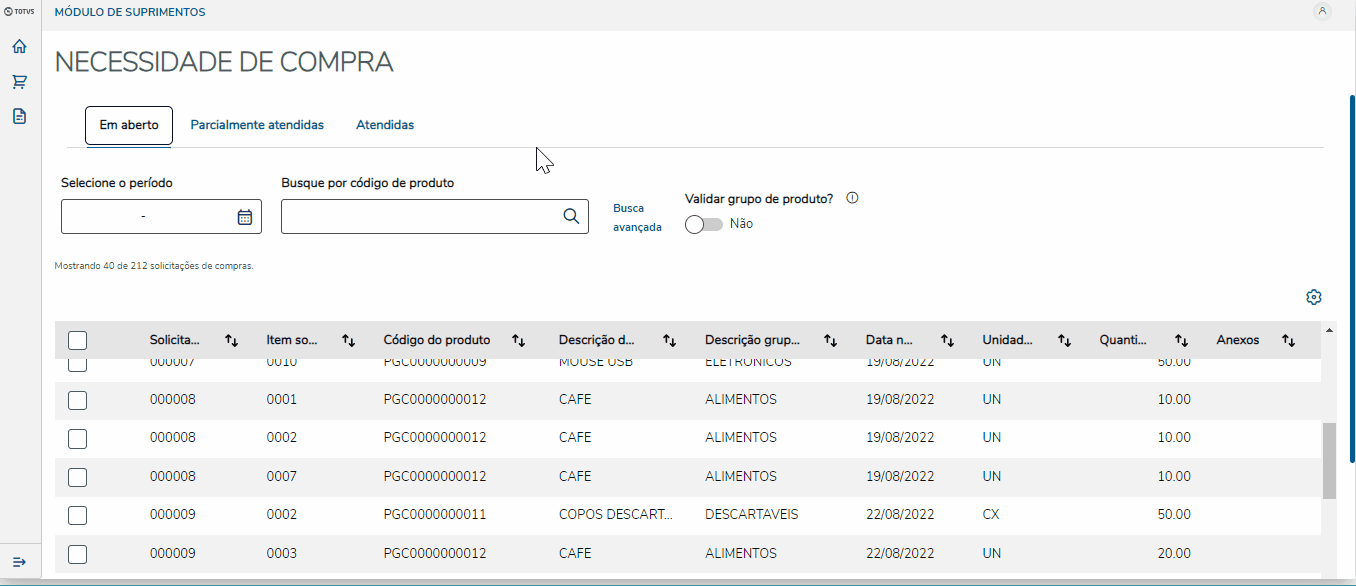Viewport: 1356px width, 586px height.
Task: Click the shopping cart sidebar icon
Action: point(19,82)
